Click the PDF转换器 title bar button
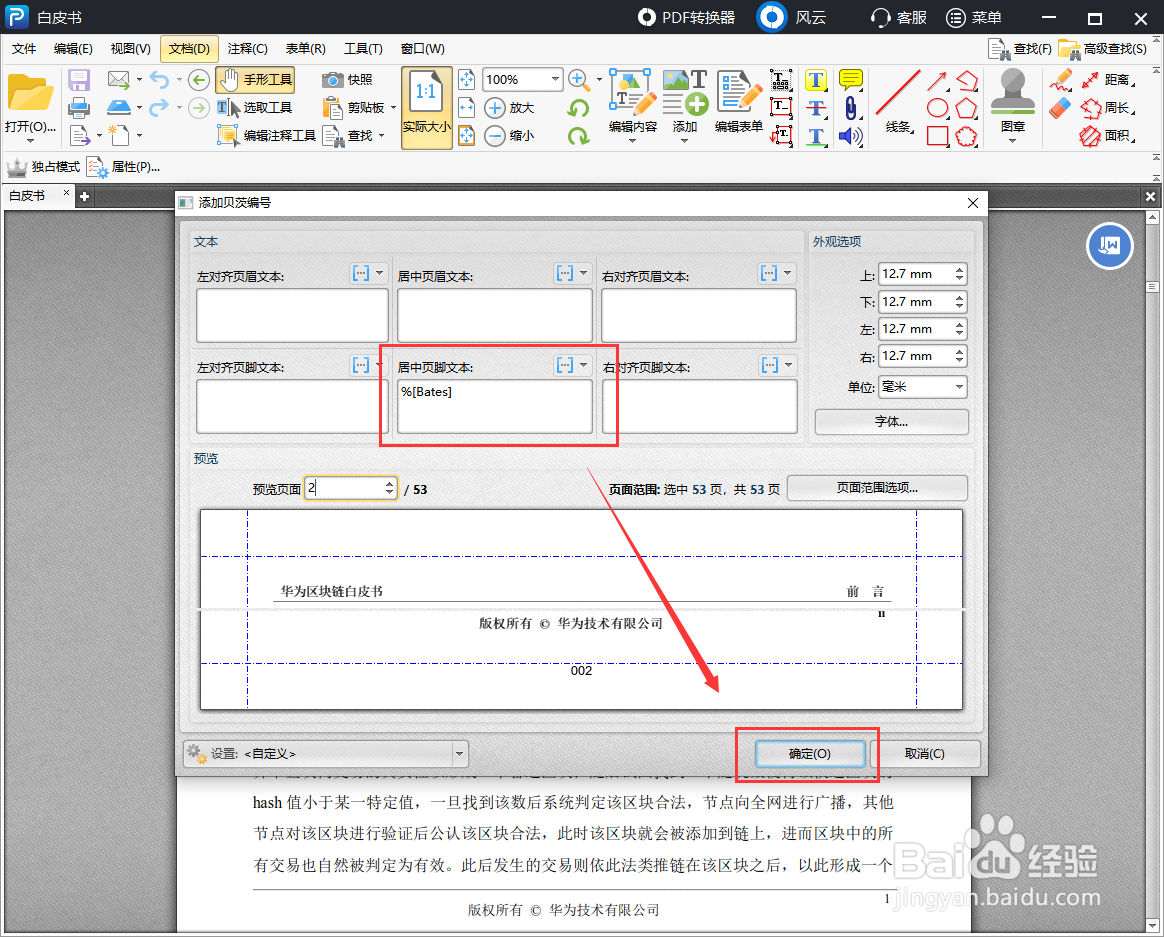This screenshot has height=937, width=1164. [x=686, y=17]
